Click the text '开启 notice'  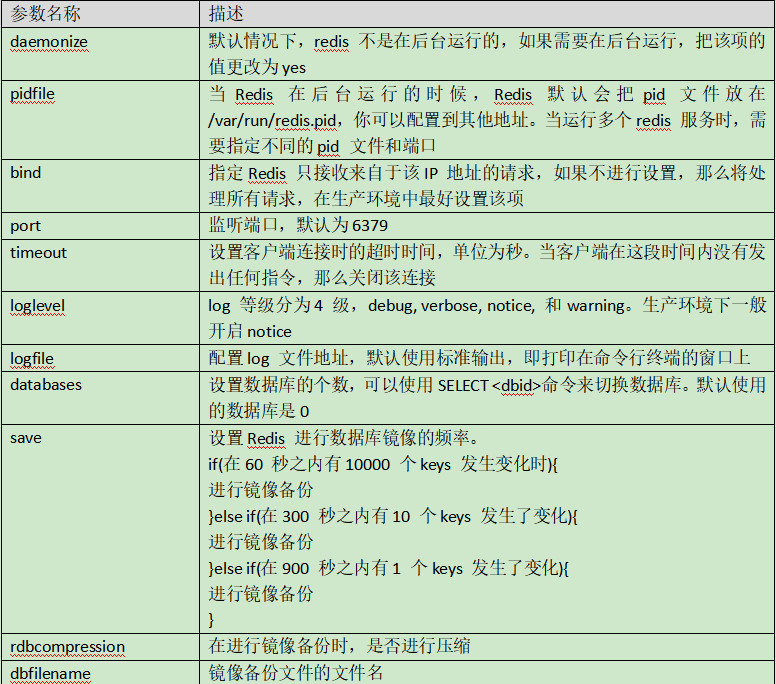pos(250,331)
